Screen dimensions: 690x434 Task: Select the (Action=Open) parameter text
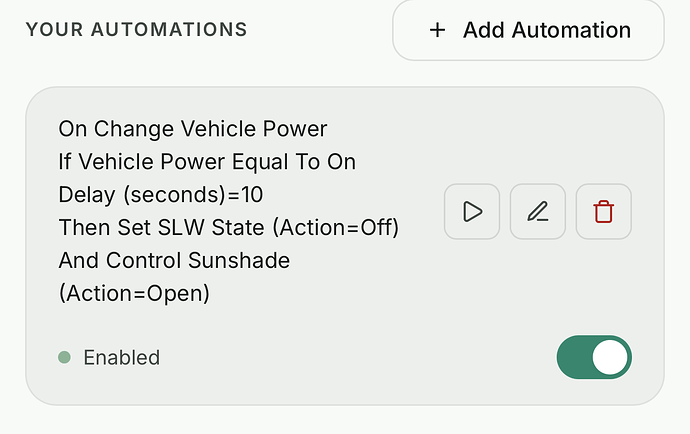click(134, 294)
